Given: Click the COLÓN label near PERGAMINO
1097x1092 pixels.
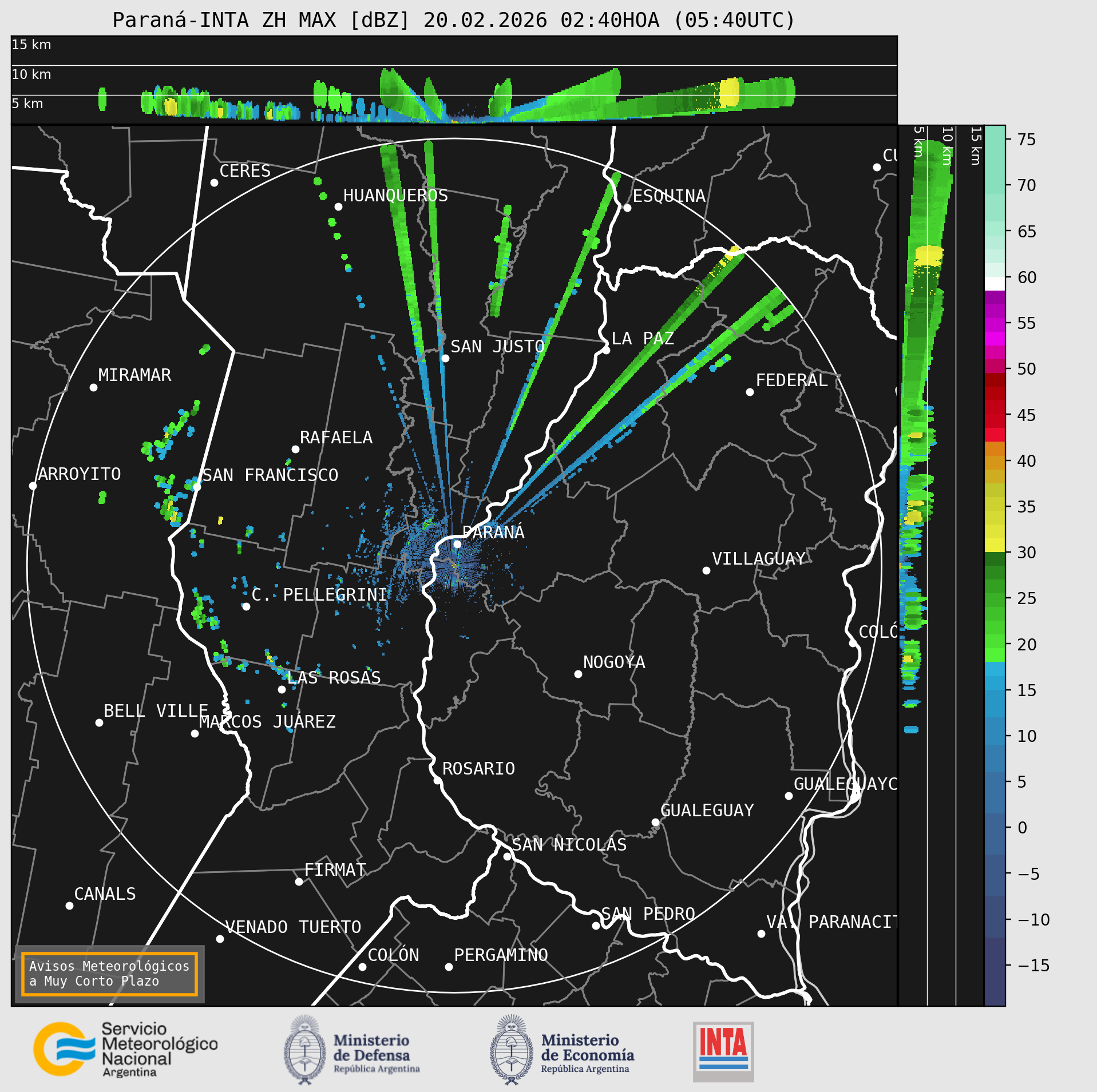Looking at the screenshot, I should 393,955.
